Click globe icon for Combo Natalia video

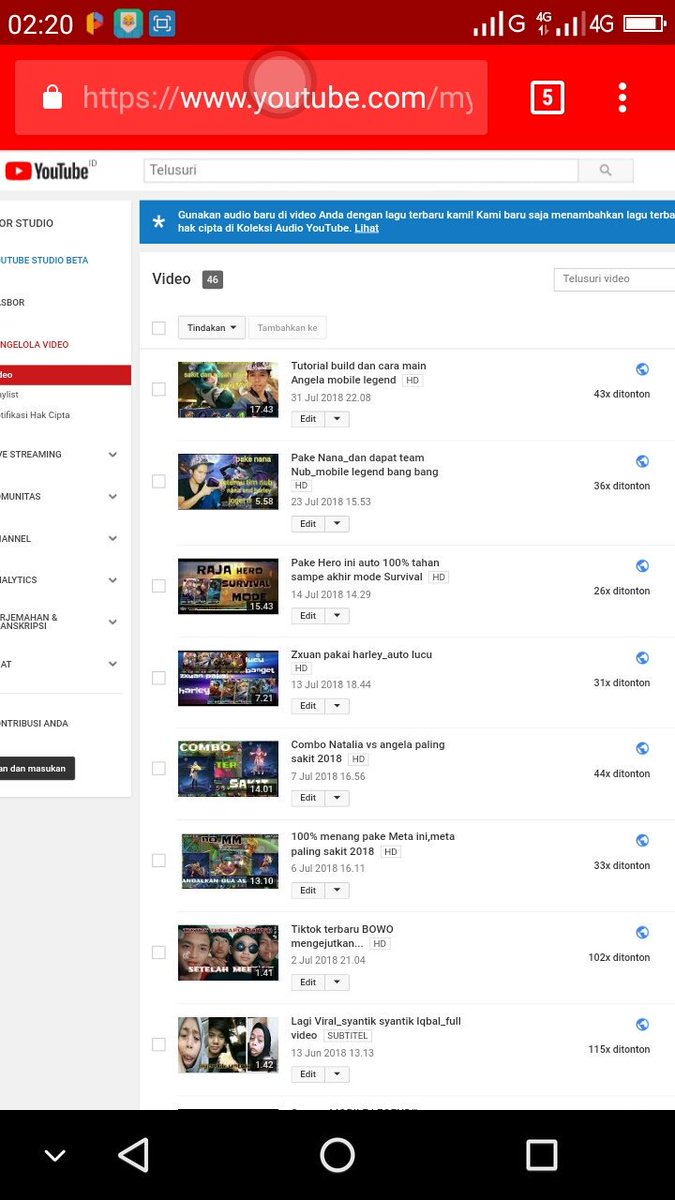pyautogui.click(x=642, y=748)
